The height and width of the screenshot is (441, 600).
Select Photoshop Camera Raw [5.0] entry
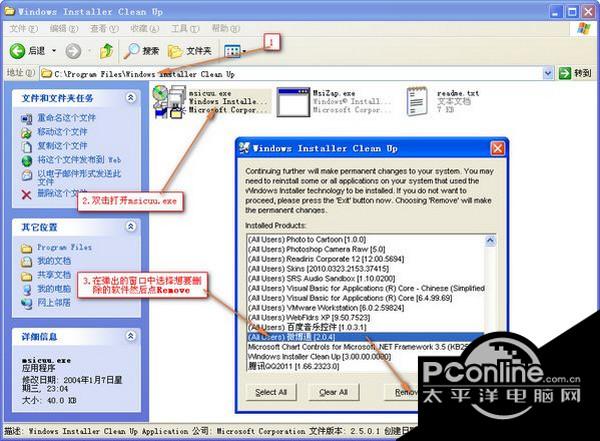316,249
